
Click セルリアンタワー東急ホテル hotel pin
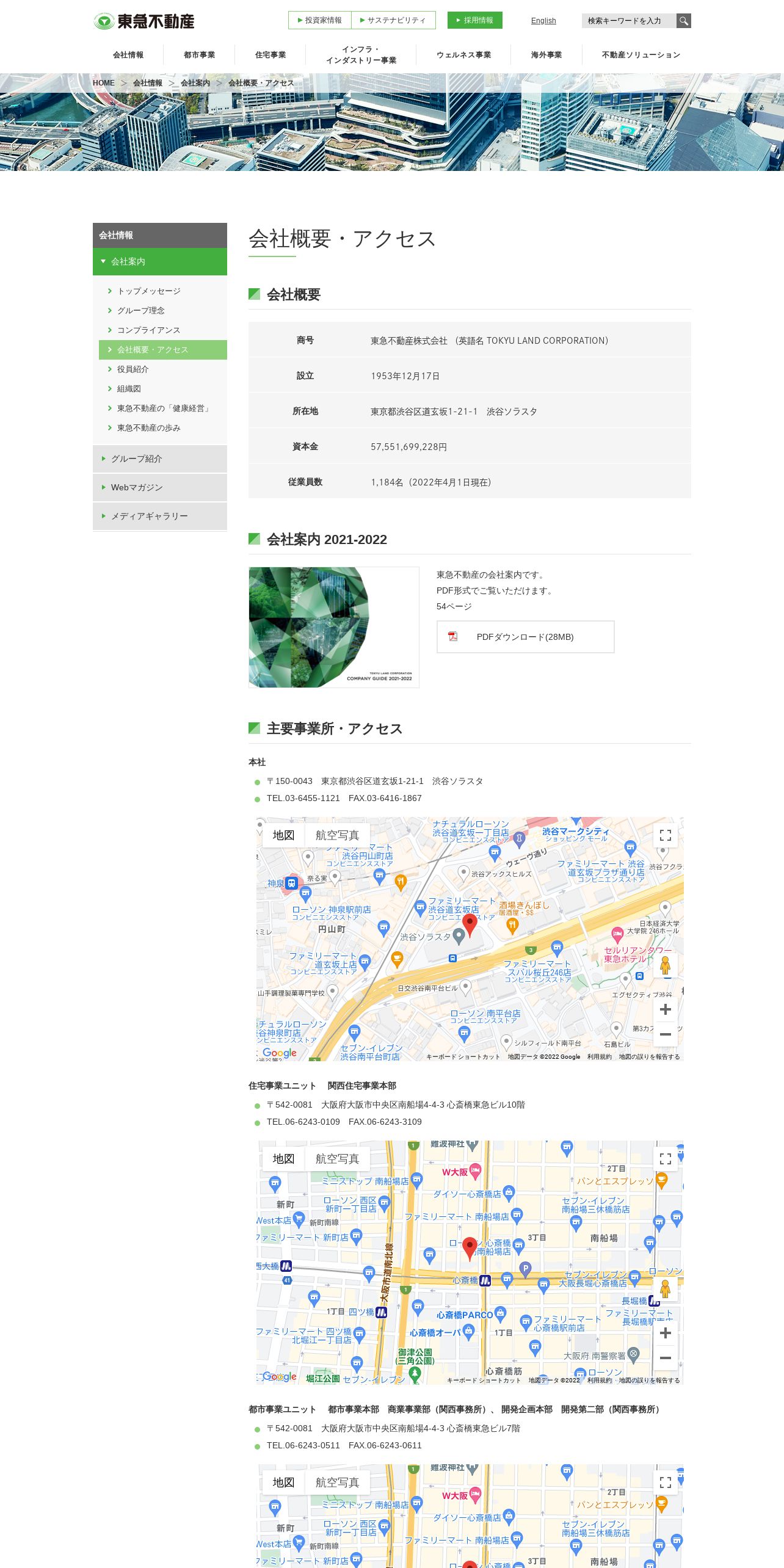click(617, 934)
